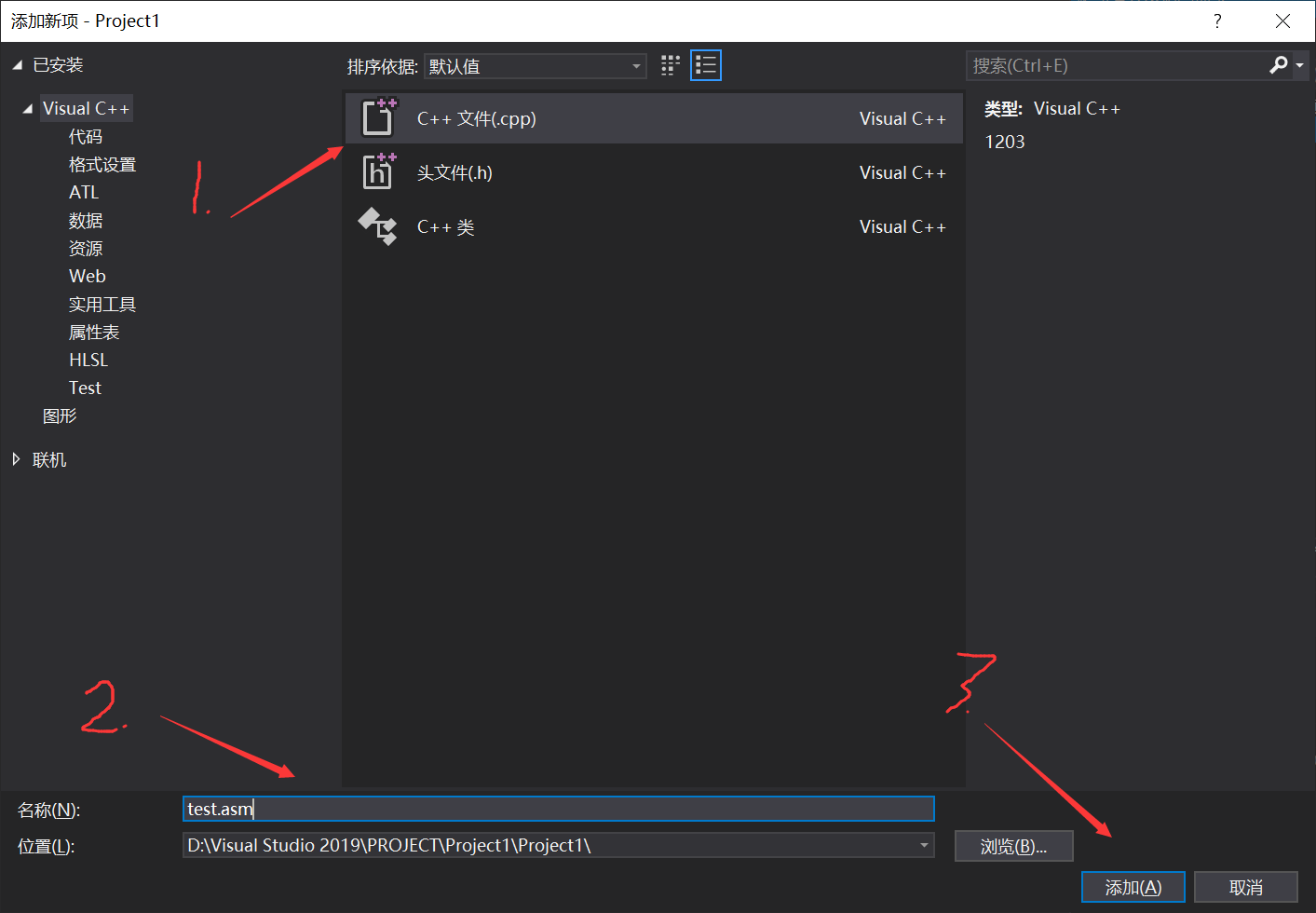Click the 添加(A) button
Viewport: 1316px width, 913px height.
click(x=1133, y=887)
